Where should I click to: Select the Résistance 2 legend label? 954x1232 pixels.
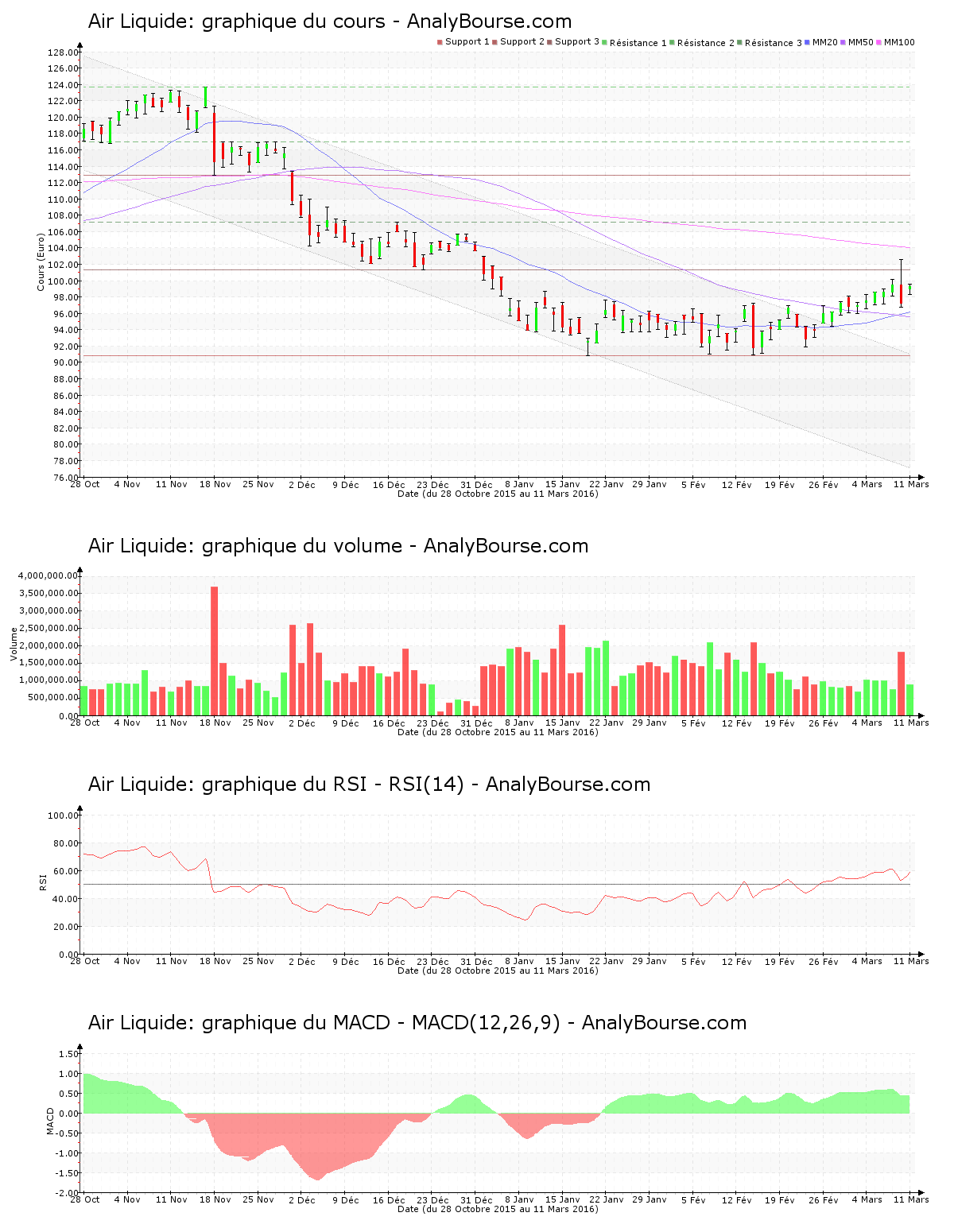[x=706, y=43]
